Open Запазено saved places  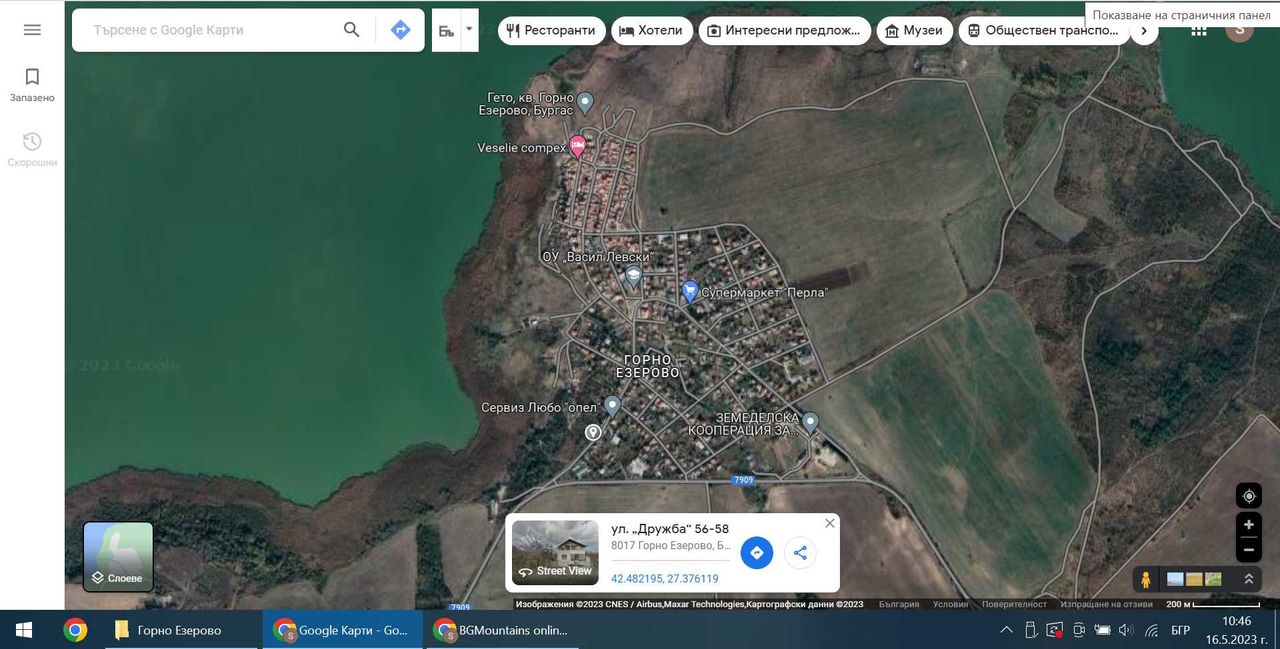32,86
